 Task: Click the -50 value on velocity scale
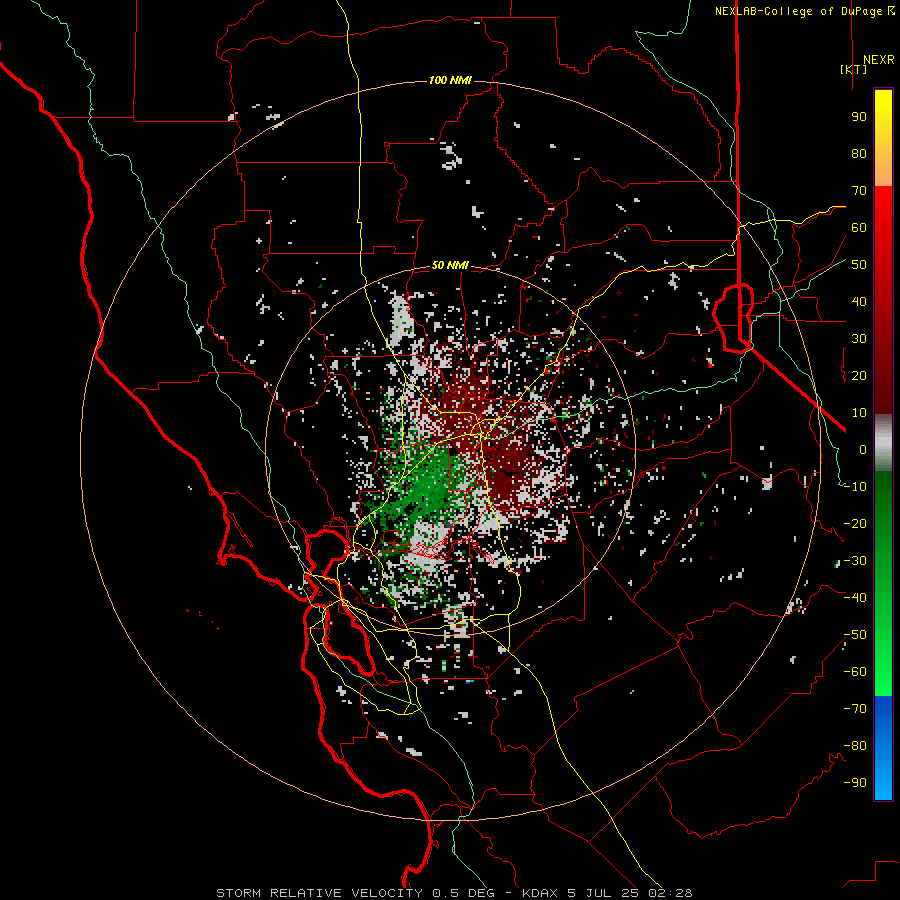[x=855, y=635]
